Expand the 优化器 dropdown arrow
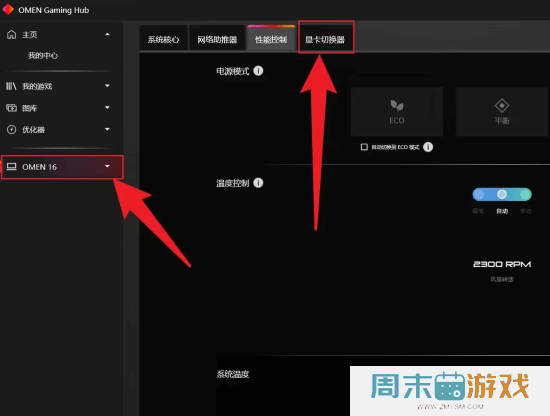The width and height of the screenshot is (550, 416). (107, 129)
